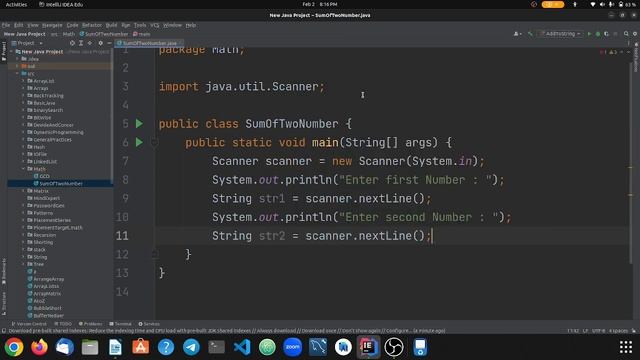This screenshot has height=360, width=640.
Task: Collapse the src folder in tree
Action: 18,74
